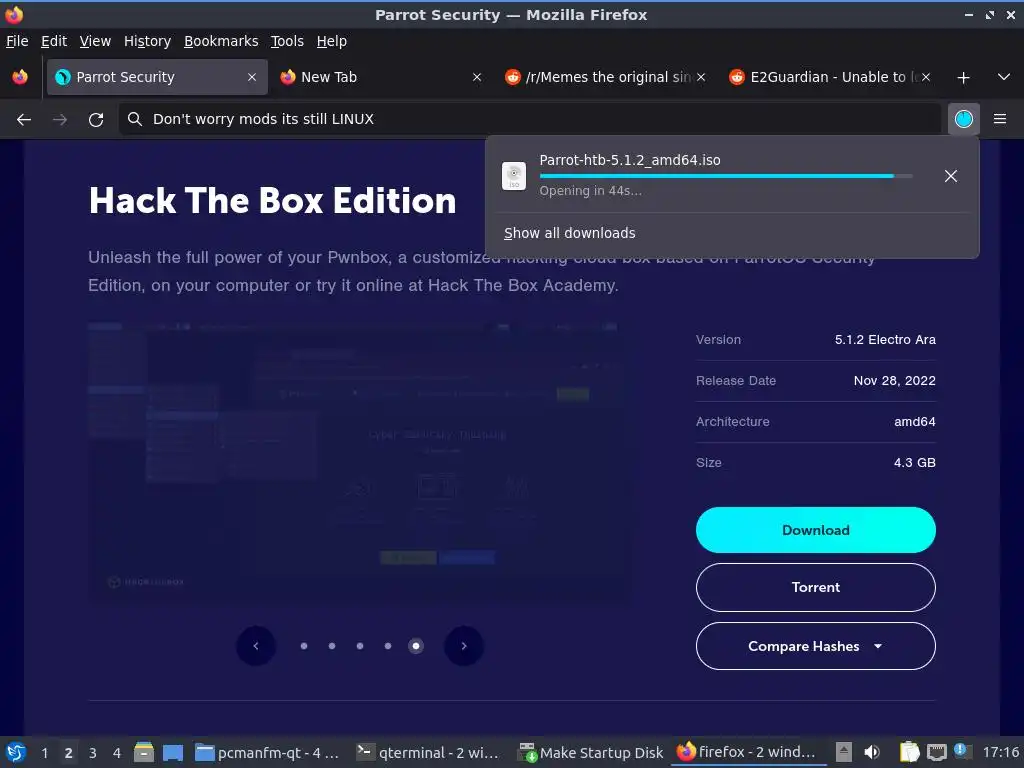Click the firefox taskbar window button
The height and width of the screenshot is (768, 1024).
click(748, 752)
